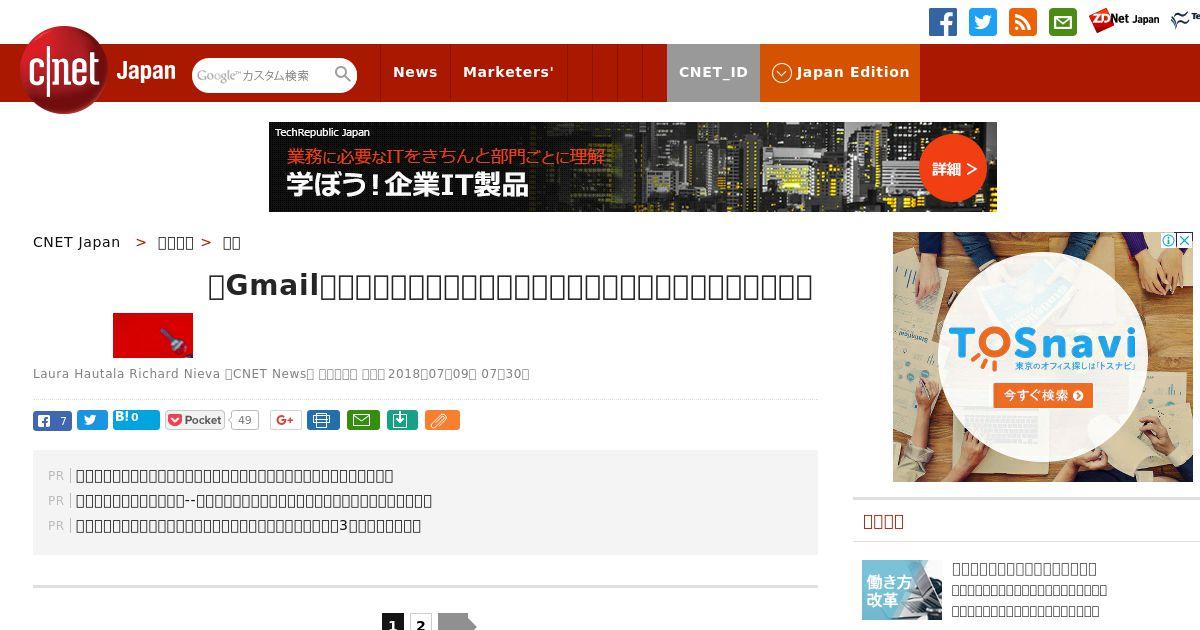
Task: Click the author byline Laura Hautala Richard Nieva
Action: tap(126, 374)
